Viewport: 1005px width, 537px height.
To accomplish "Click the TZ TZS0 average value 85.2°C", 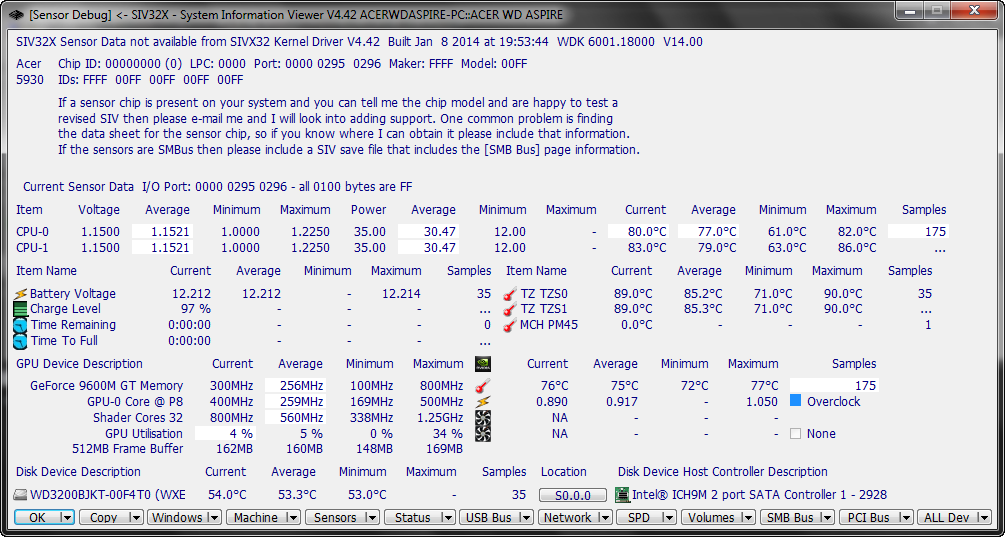I will pyautogui.click(x=702, y=294).
